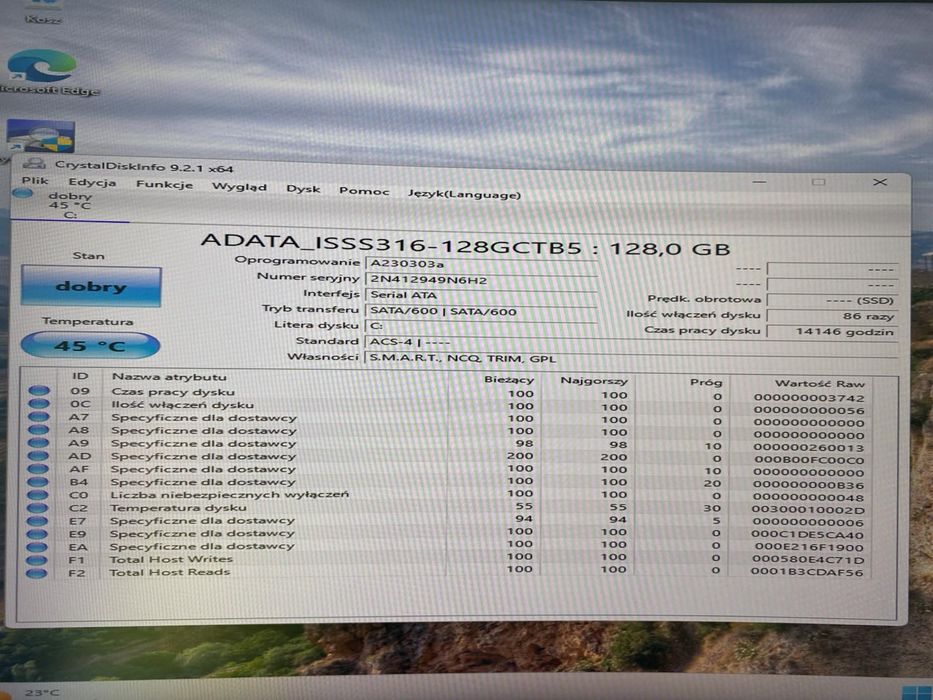933x700 pixels.
Task: Click status dot for attribute F2
Action: pos(36,573)
